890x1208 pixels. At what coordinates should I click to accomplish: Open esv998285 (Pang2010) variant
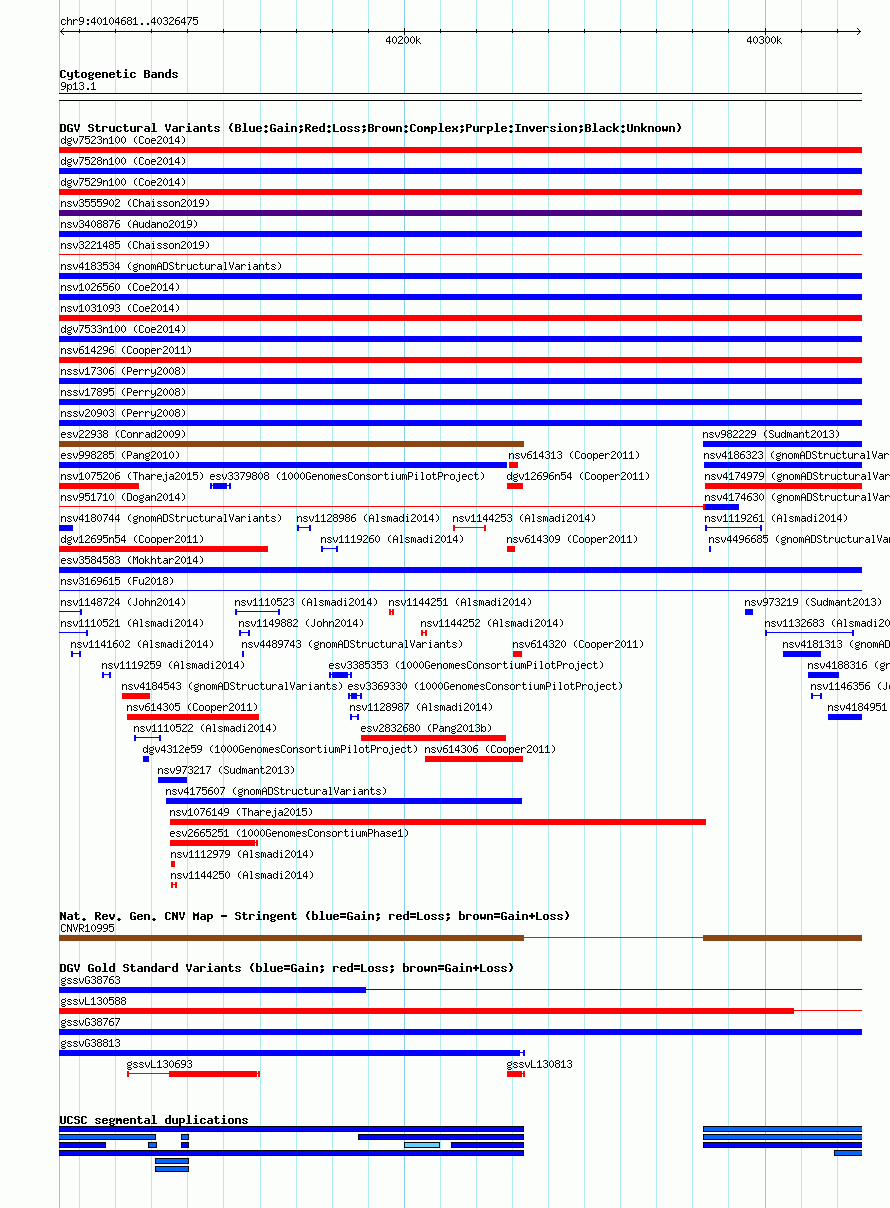point(283,465)
